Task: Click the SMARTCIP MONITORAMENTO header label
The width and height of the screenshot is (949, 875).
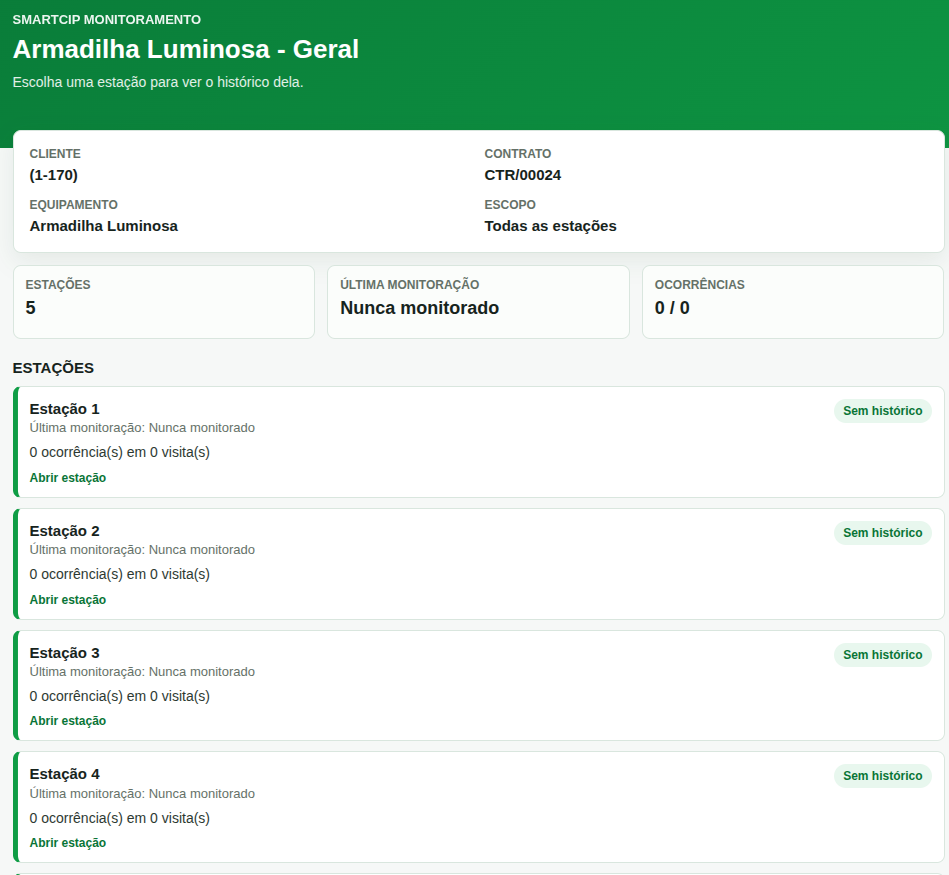Action: coord(107,19)
